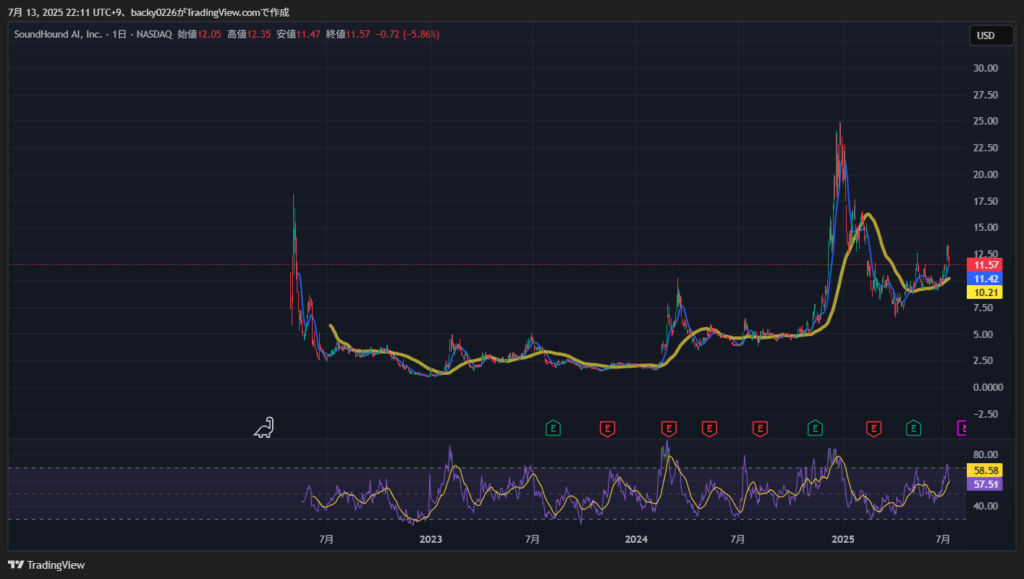This screenshot has height=579, width=1024.
Task: Click the purple 57.51 RSI value label
Action: [x=985, y=484]
